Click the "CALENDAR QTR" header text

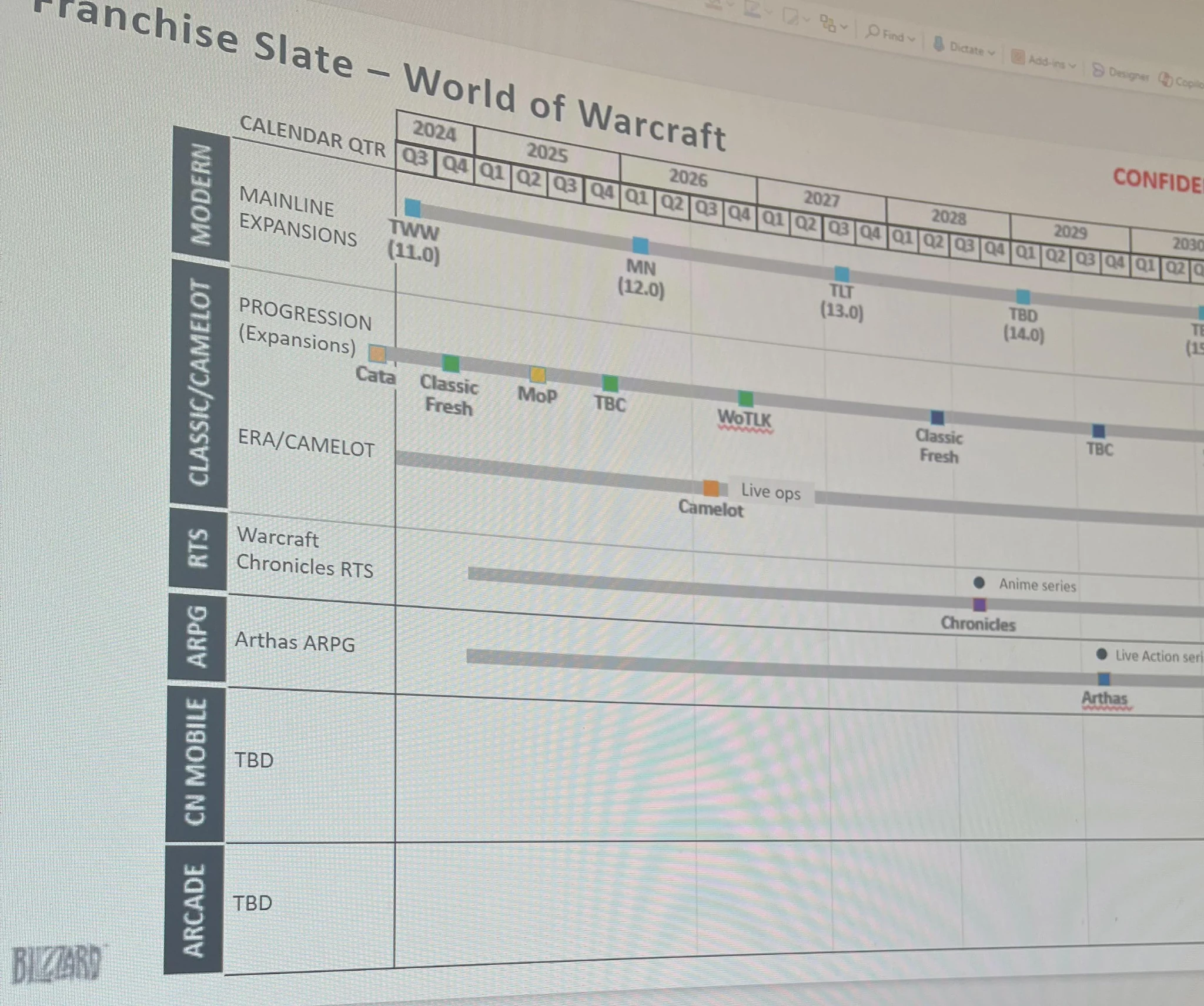click(x=313, y=136)
